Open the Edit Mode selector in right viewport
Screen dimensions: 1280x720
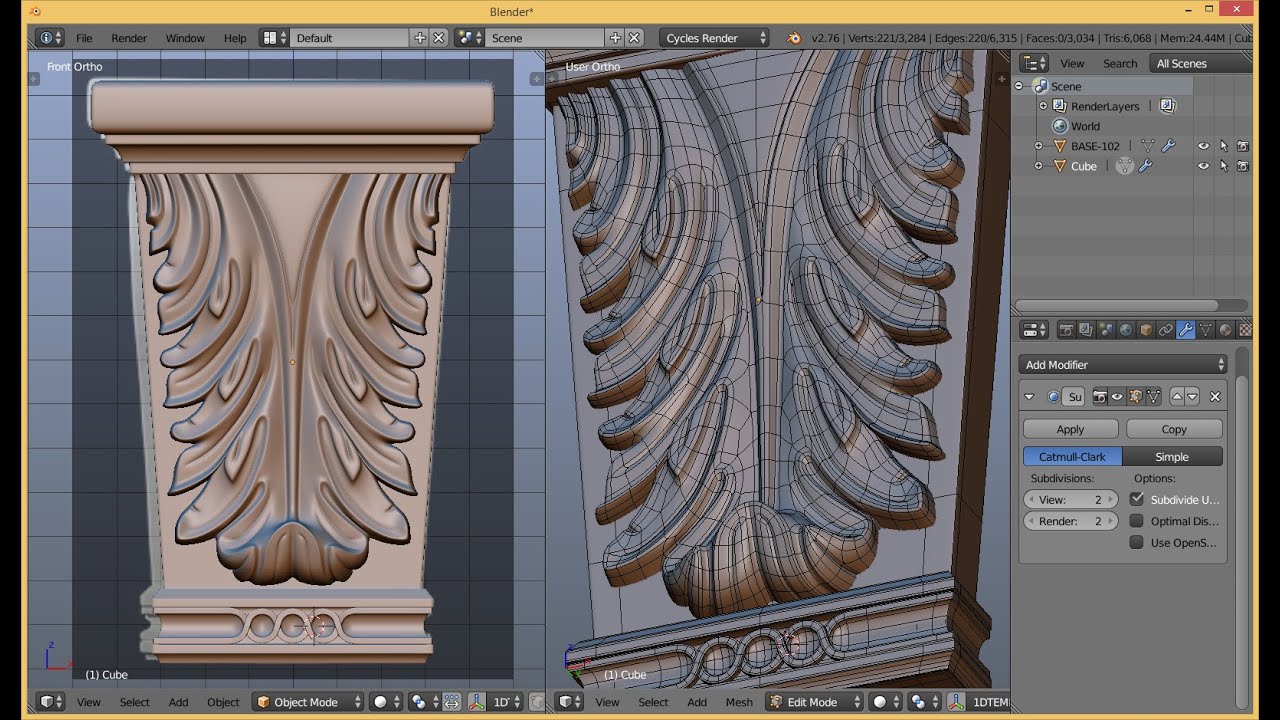point(814,702)
